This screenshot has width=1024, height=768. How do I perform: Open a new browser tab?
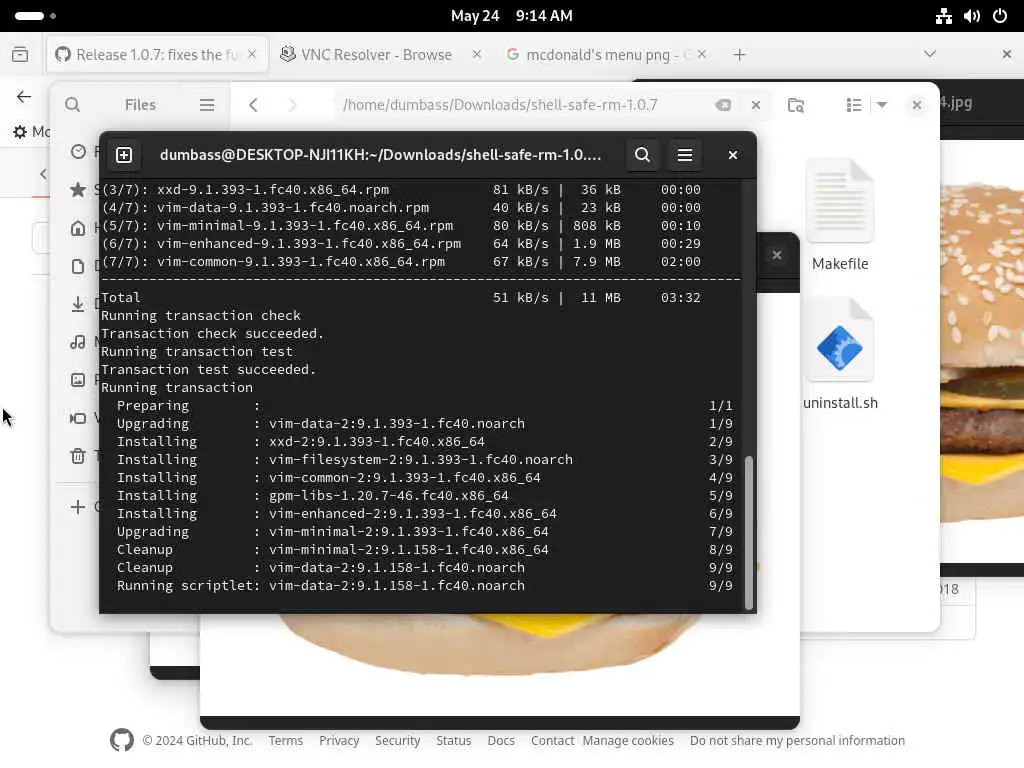point(739,55)
